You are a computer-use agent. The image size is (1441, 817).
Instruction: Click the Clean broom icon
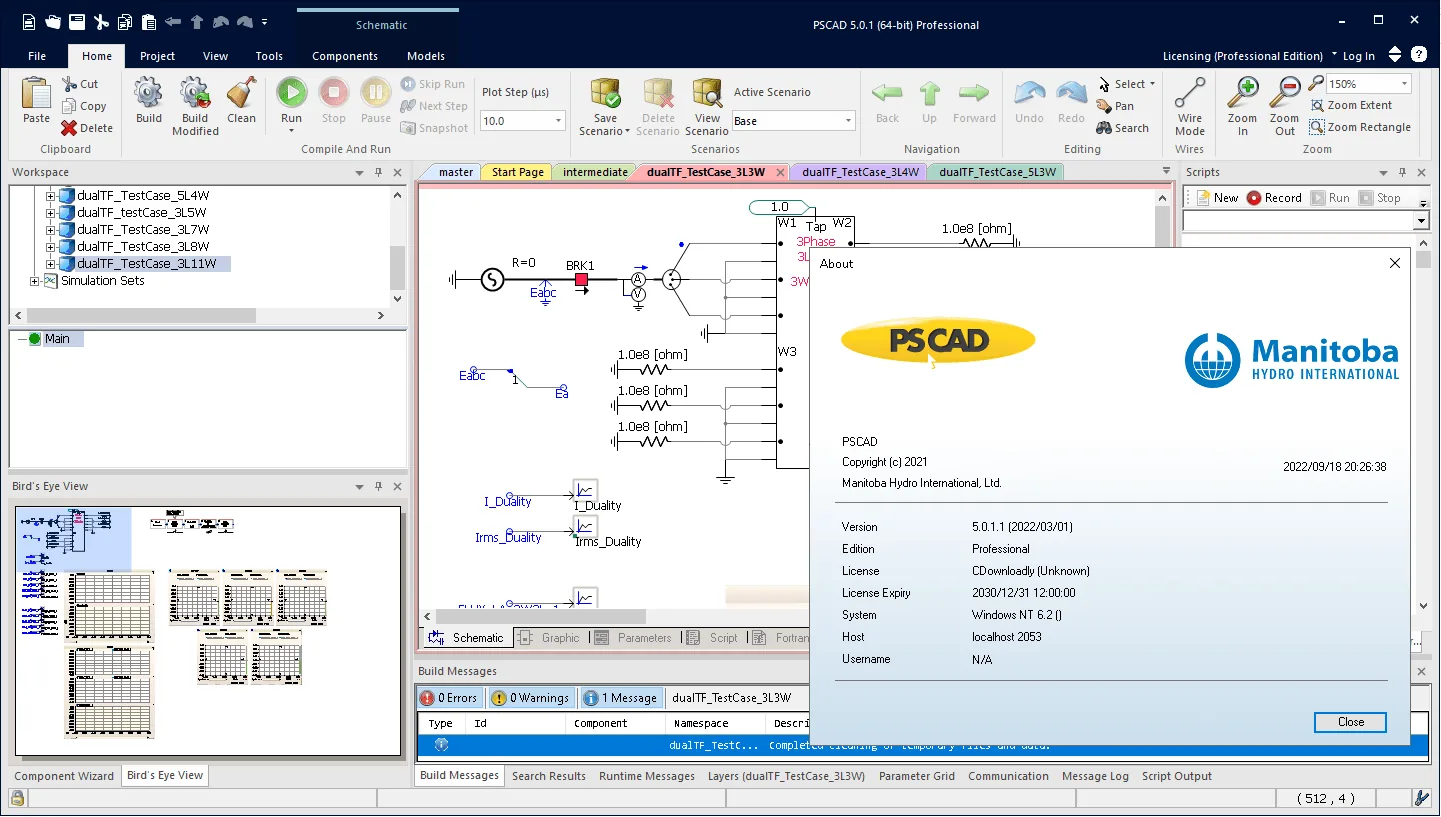pyautogui.click(x=241, y=93)
